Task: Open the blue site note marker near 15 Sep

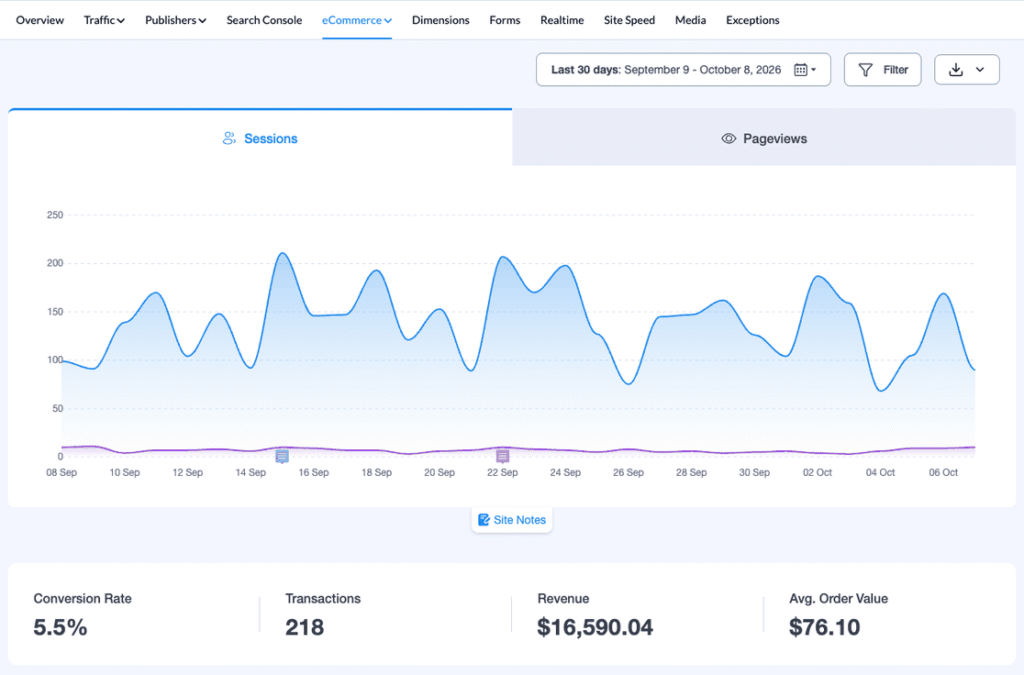Action: (282, 456)
